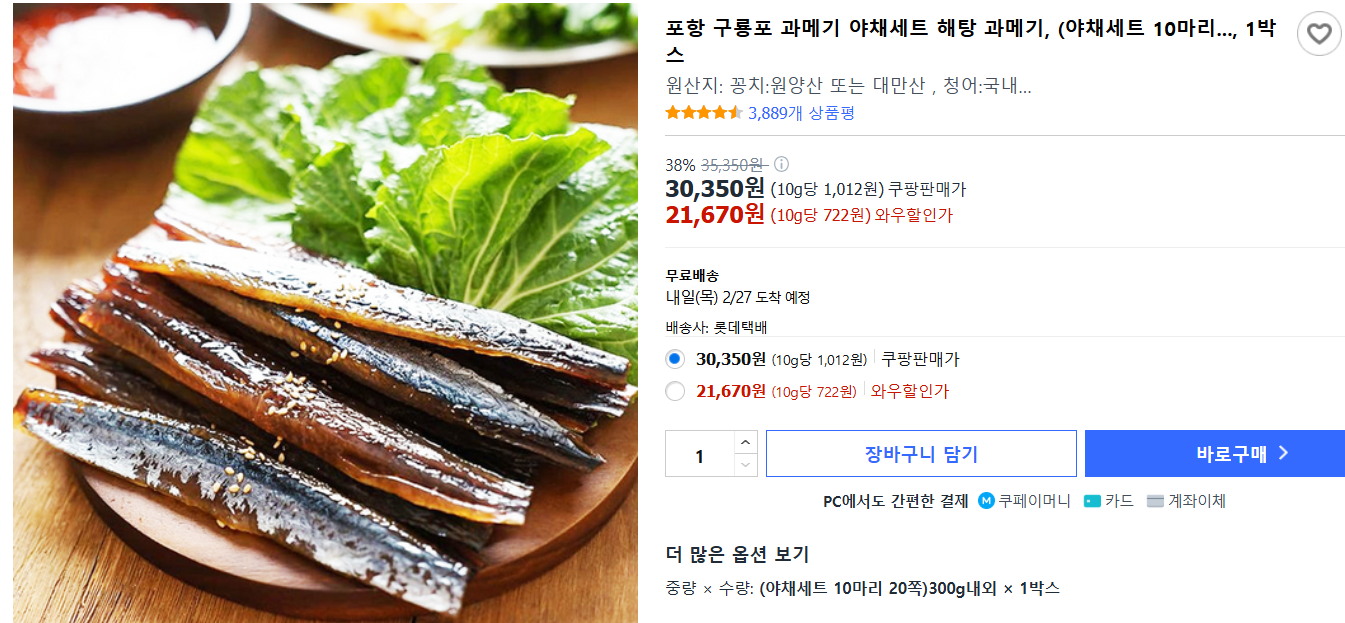Click the bank transfer icon
The width and height of the screenshot is (1345, 623).
pos(1155,501)
